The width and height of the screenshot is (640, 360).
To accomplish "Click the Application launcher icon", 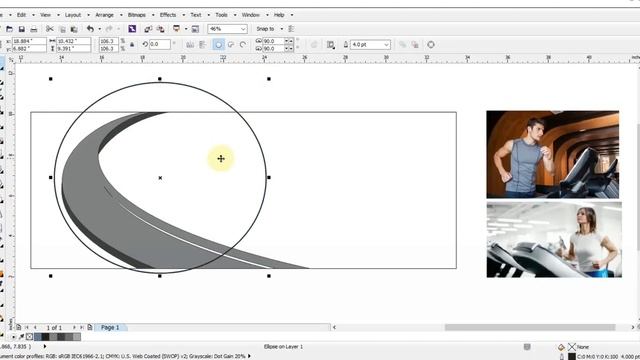I will click(177, 29).
